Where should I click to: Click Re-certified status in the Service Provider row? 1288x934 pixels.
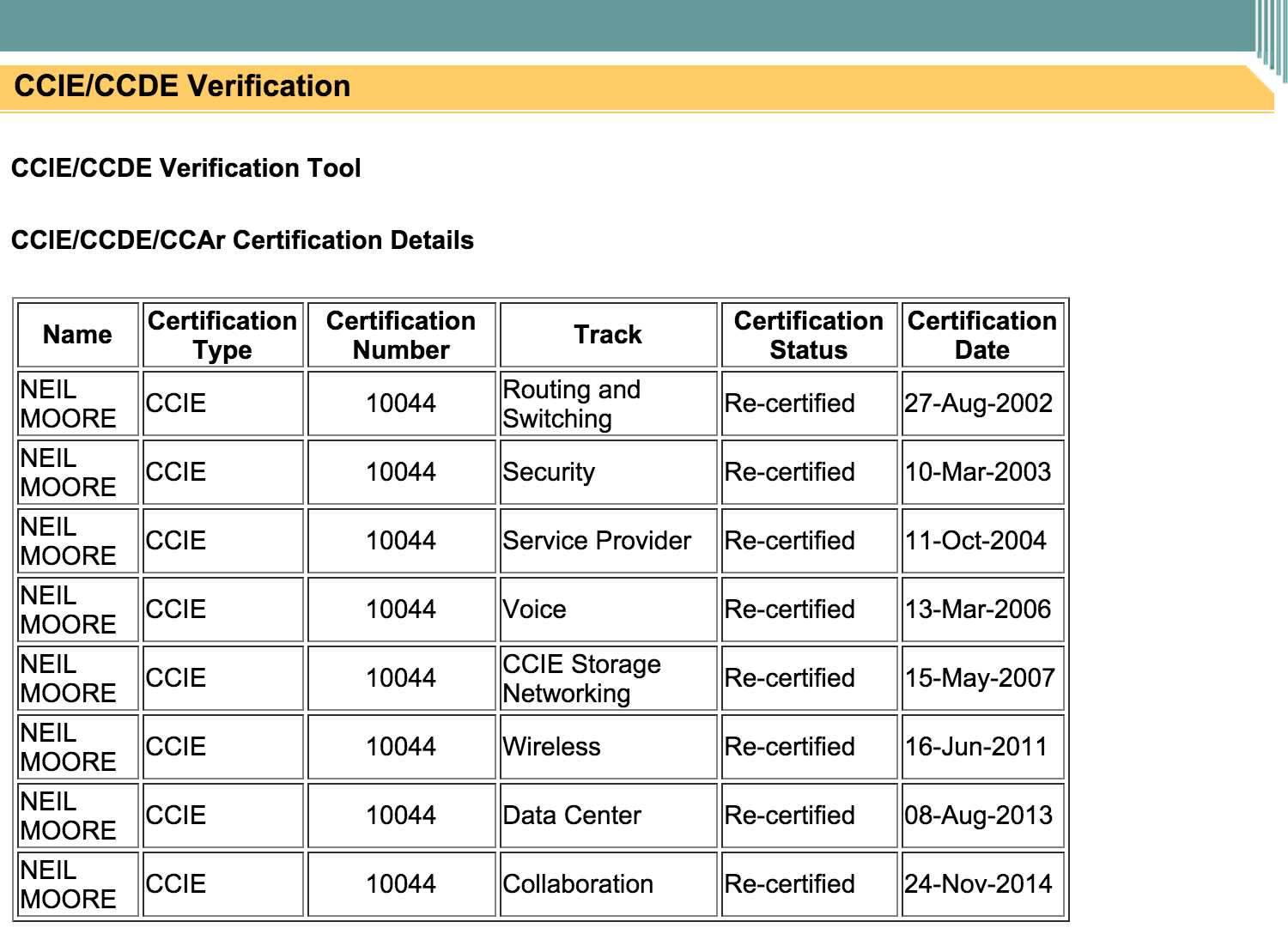coord(790,541)
